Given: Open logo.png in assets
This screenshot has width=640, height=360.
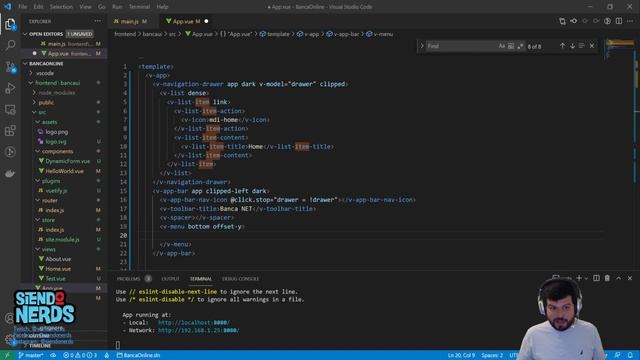Looking at the screenshot, I should (57, 132).
